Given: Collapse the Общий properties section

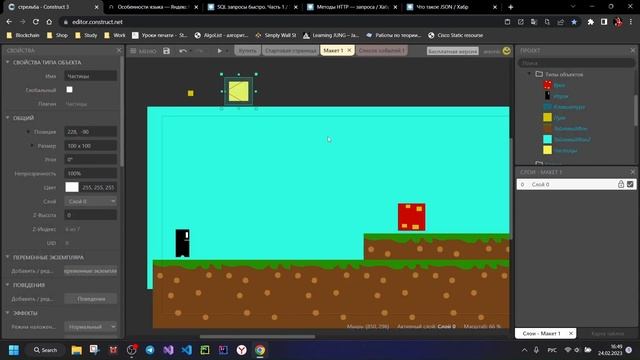Looking at the screenshot, I should (x=7, y=118).
